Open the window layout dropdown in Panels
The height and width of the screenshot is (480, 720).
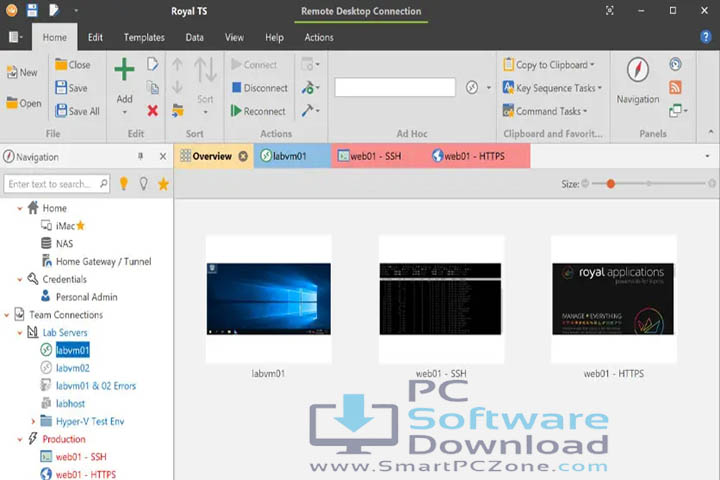[x=678, y=111]
